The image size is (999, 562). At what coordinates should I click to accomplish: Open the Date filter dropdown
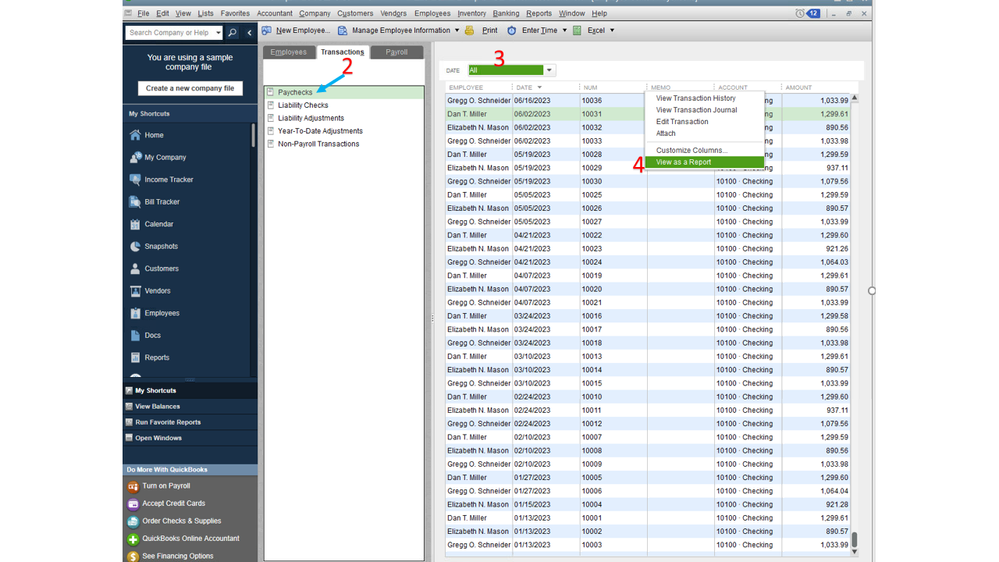[549, 70]
